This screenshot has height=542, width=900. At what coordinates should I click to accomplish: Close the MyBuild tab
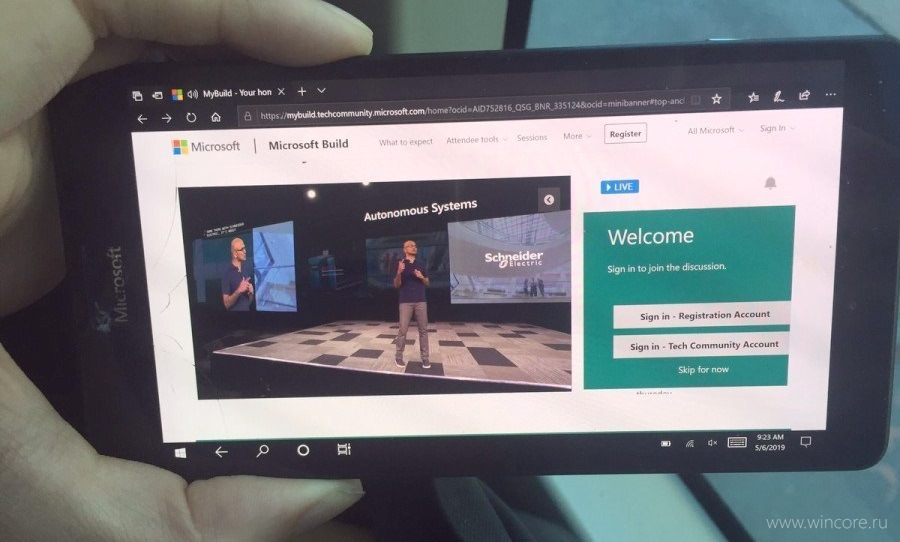[x=281, y=92]
